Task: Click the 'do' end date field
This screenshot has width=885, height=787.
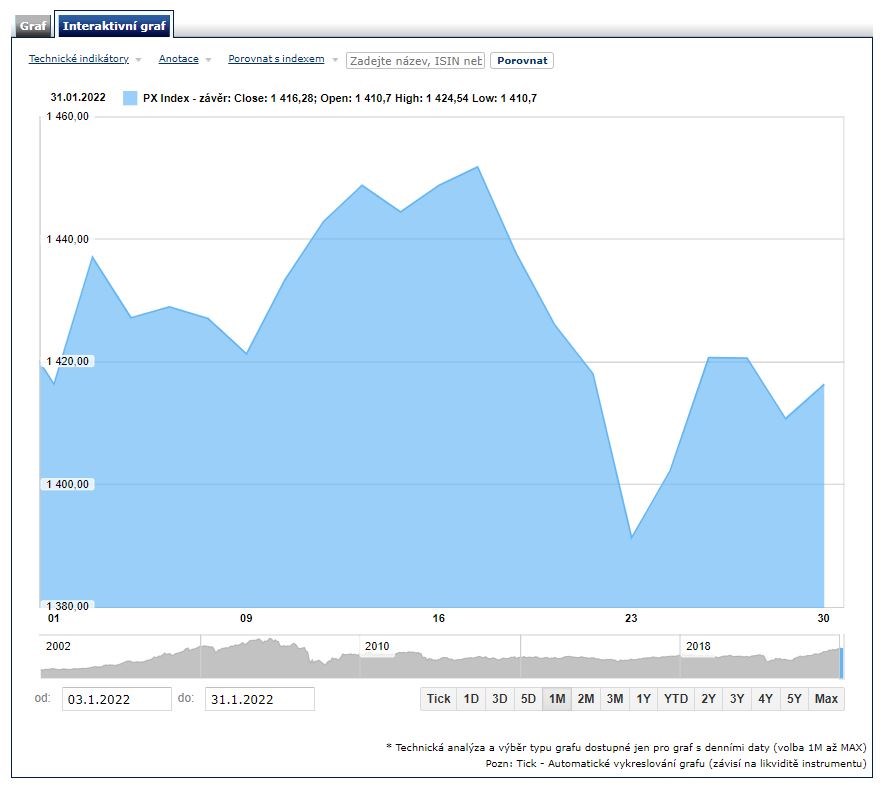Action: 259,699
